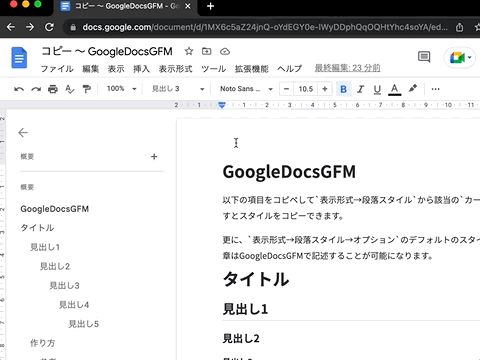The width and height of the screenshot is (480, 360).
Task: Jump to 見出し3 in outline
Action: click(x=64, y=286)
